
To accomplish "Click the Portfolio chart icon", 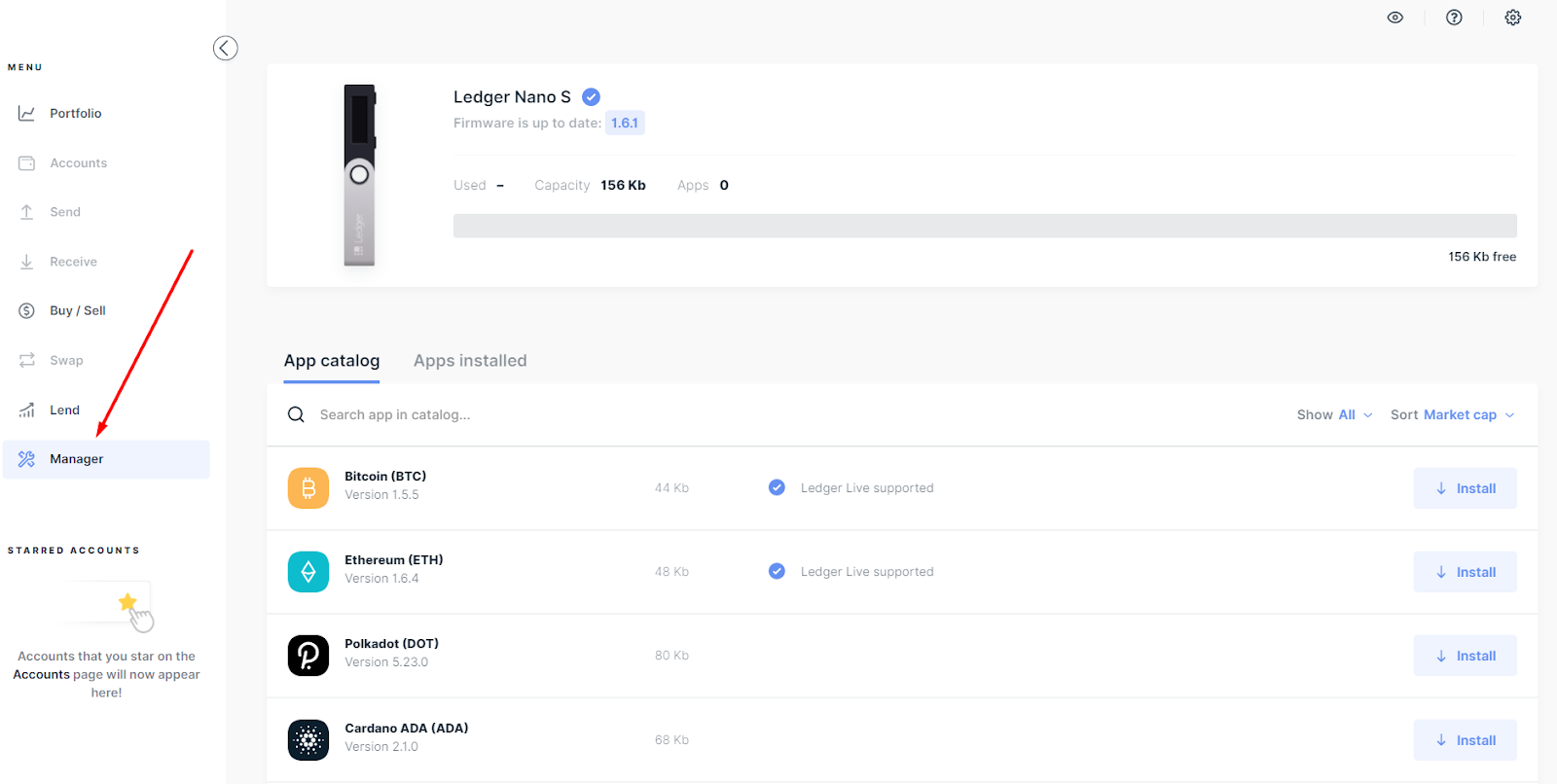I will click(27, 114).
